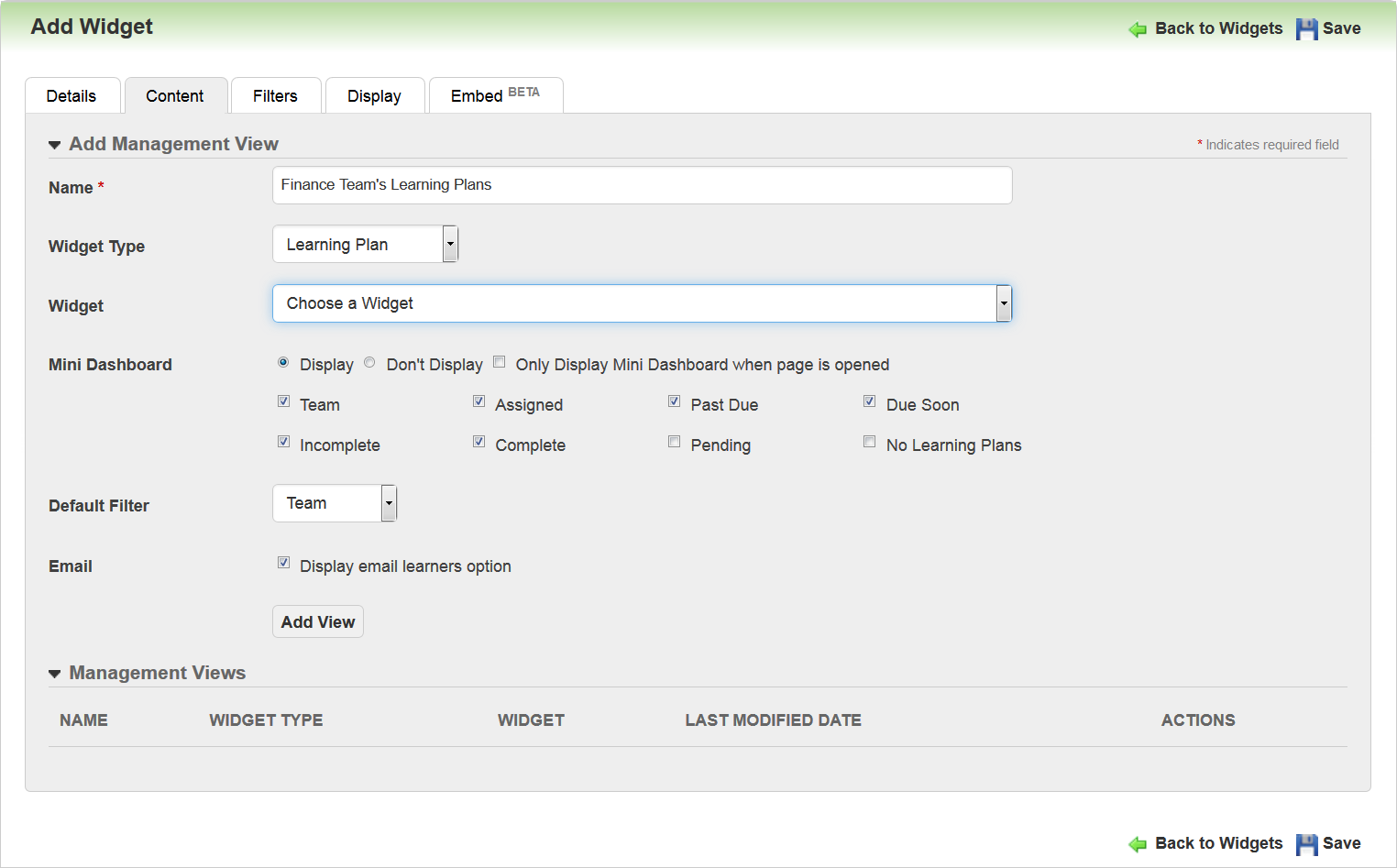
Task: Open the Embed BETA tab
Action: [x=495, y=96]
